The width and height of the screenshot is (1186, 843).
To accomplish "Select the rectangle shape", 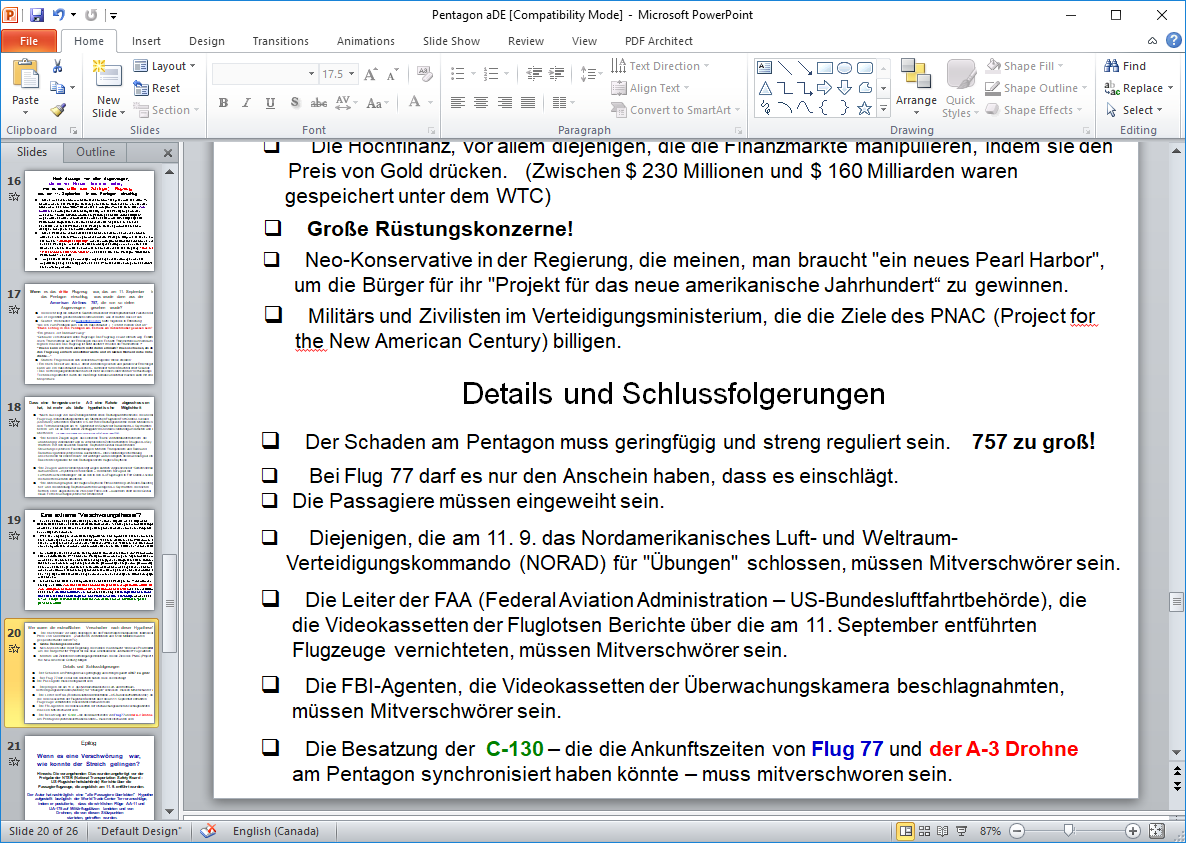I will click(824, 67).
